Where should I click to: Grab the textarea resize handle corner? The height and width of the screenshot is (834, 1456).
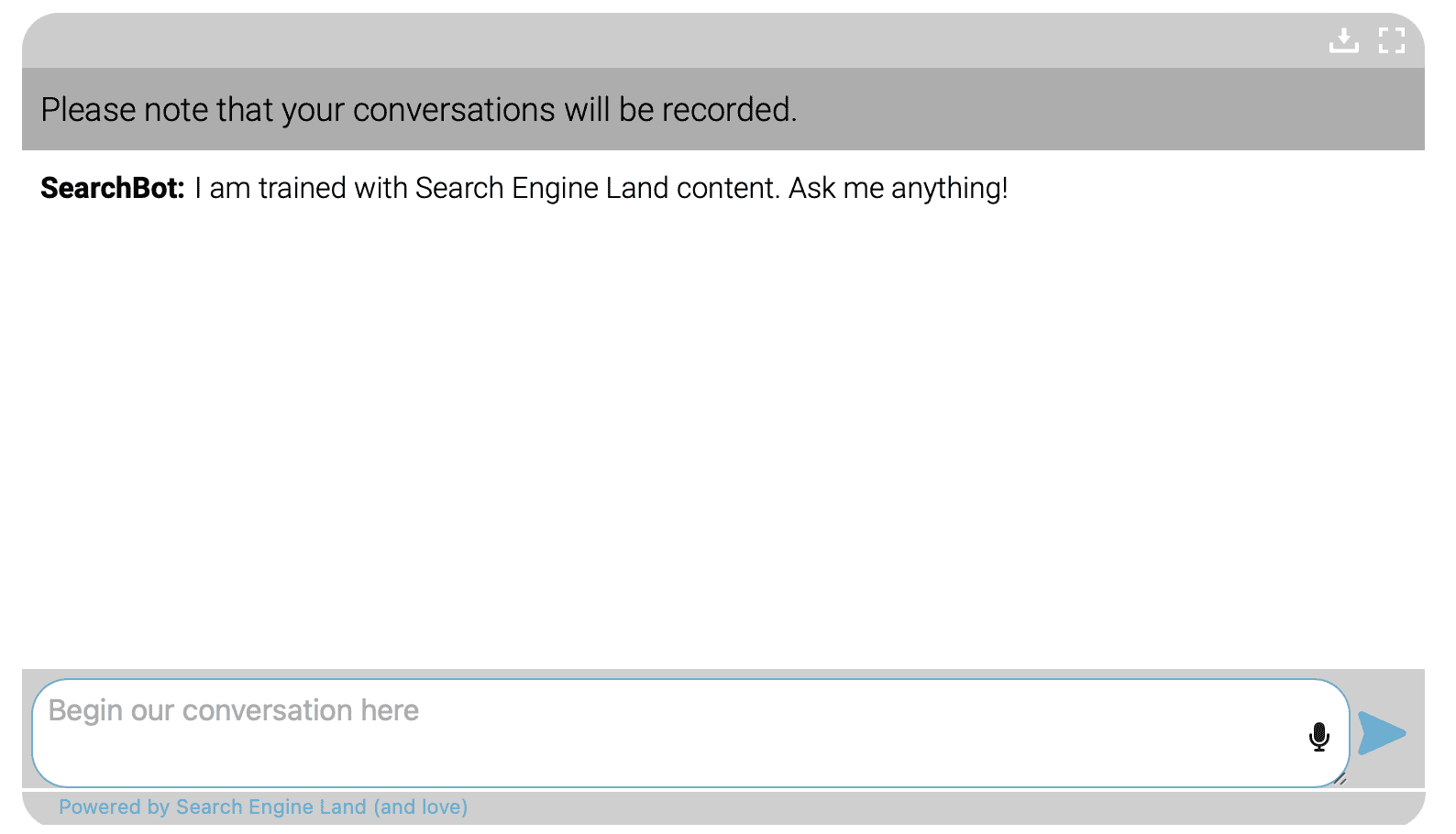click(x=1340, y=779)
